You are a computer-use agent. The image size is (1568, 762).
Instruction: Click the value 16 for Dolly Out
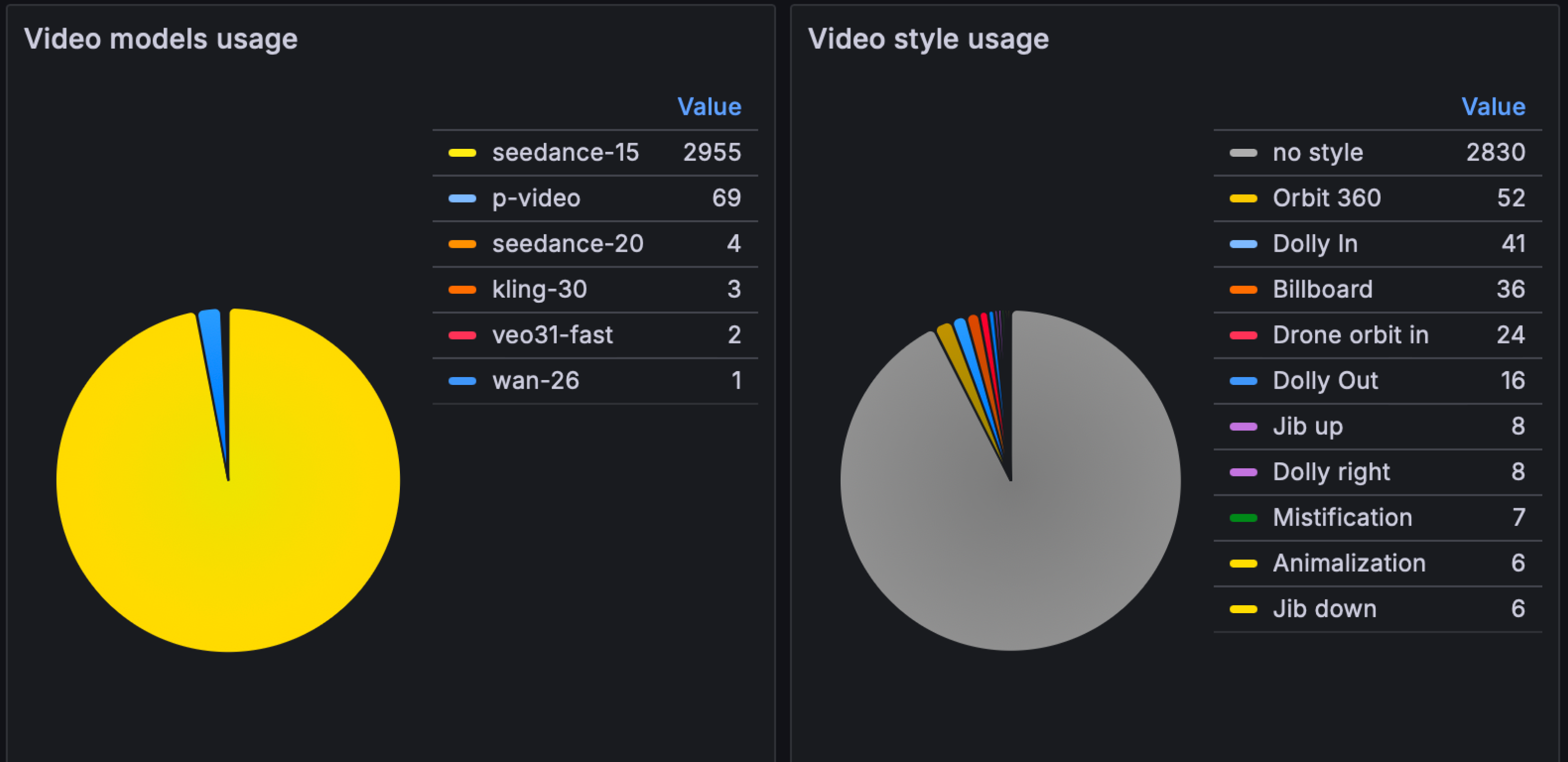click(1513, 381)
